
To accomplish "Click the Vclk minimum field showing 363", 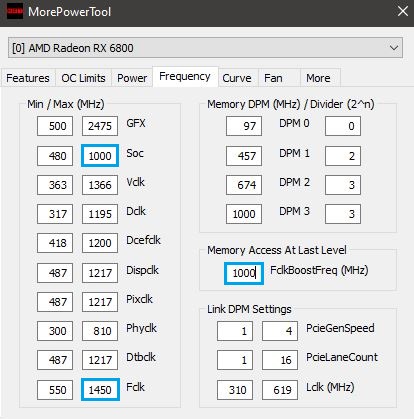I will coord(55,185).
